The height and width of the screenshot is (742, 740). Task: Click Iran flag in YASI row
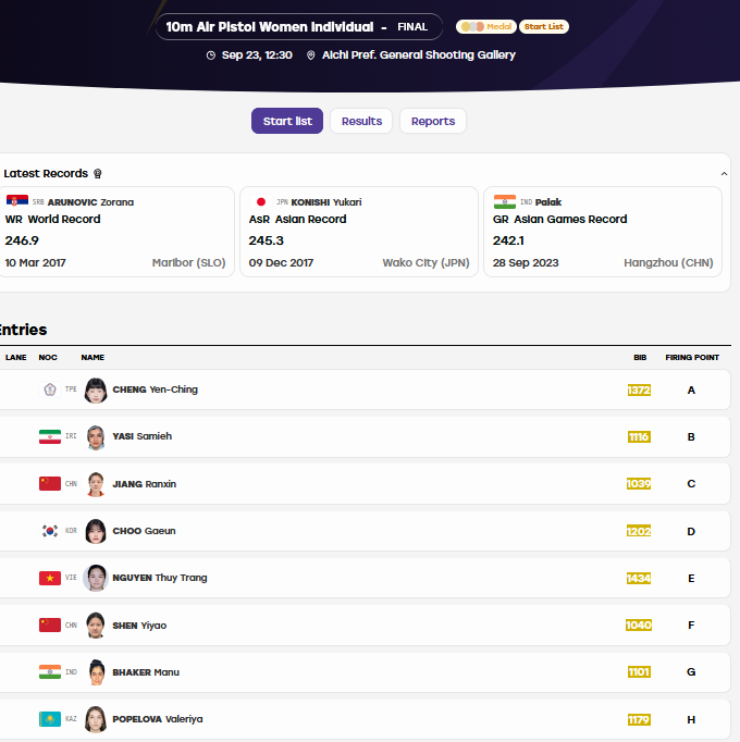point(50,436)
